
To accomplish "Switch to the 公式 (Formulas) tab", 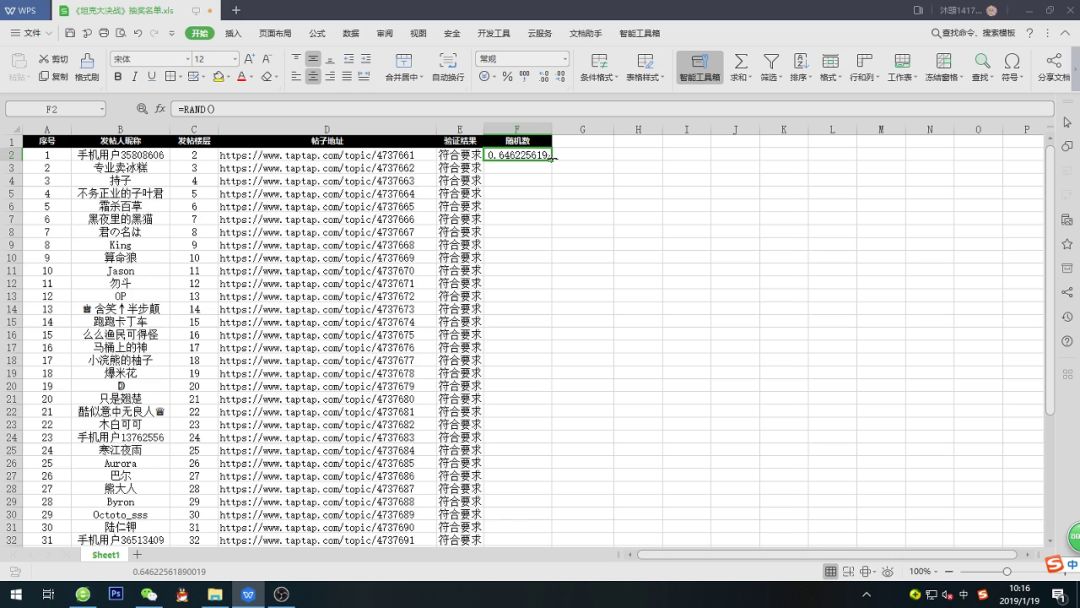I will tap(317, 33).
